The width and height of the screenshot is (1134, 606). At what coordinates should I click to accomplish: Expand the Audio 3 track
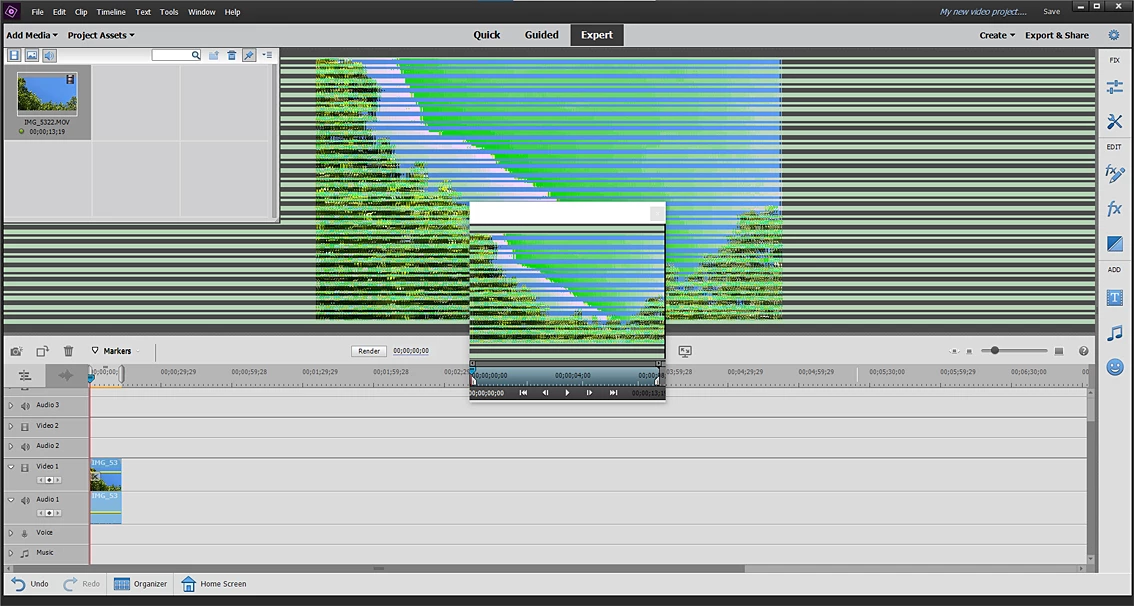11,406
